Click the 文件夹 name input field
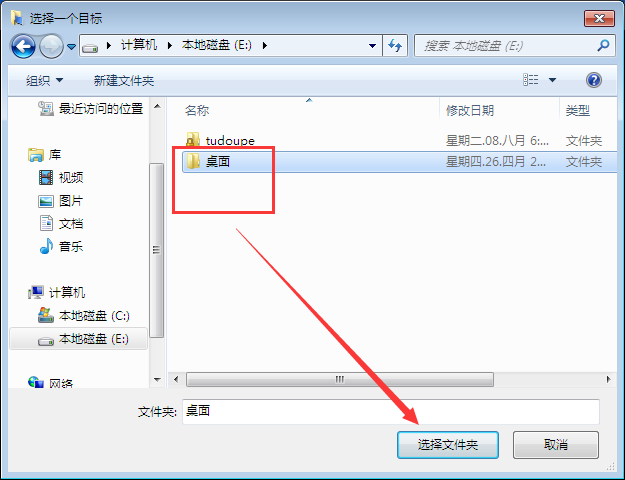The height and width of the screenshot is (480, 625). 391,411
